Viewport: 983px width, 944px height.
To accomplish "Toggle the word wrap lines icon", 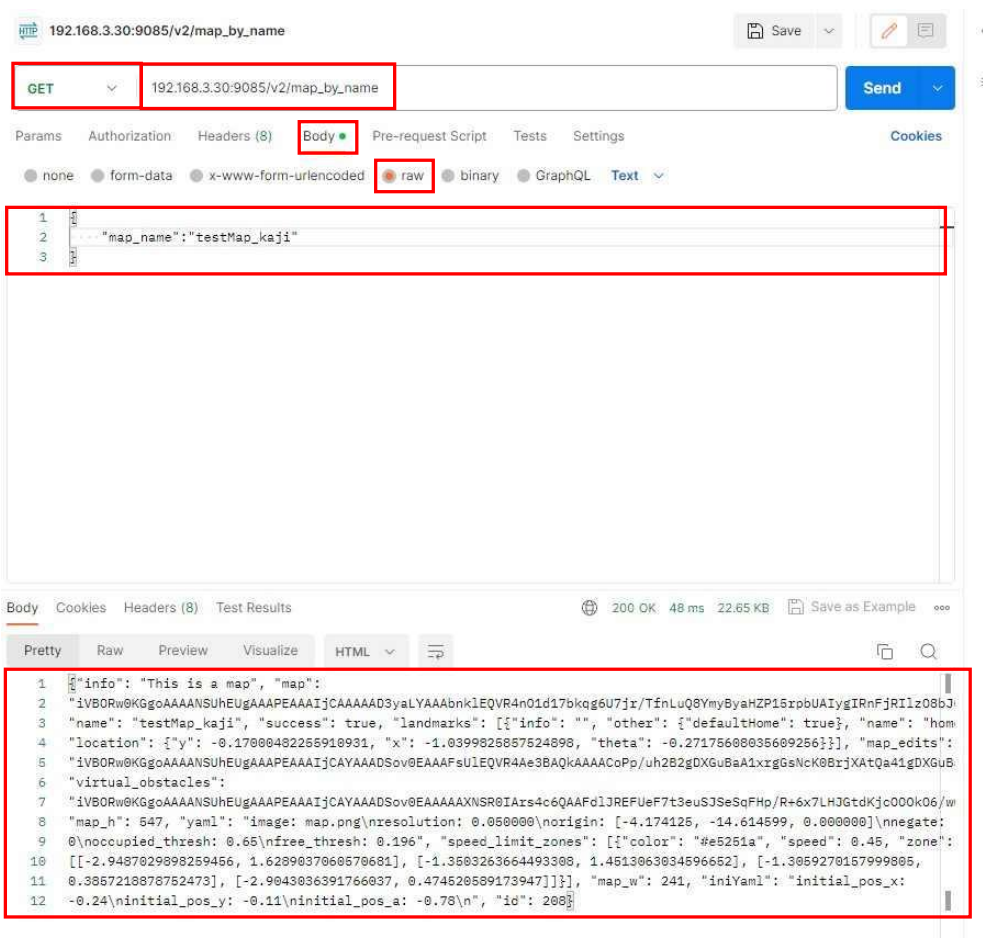I will (x=435, y=651).
